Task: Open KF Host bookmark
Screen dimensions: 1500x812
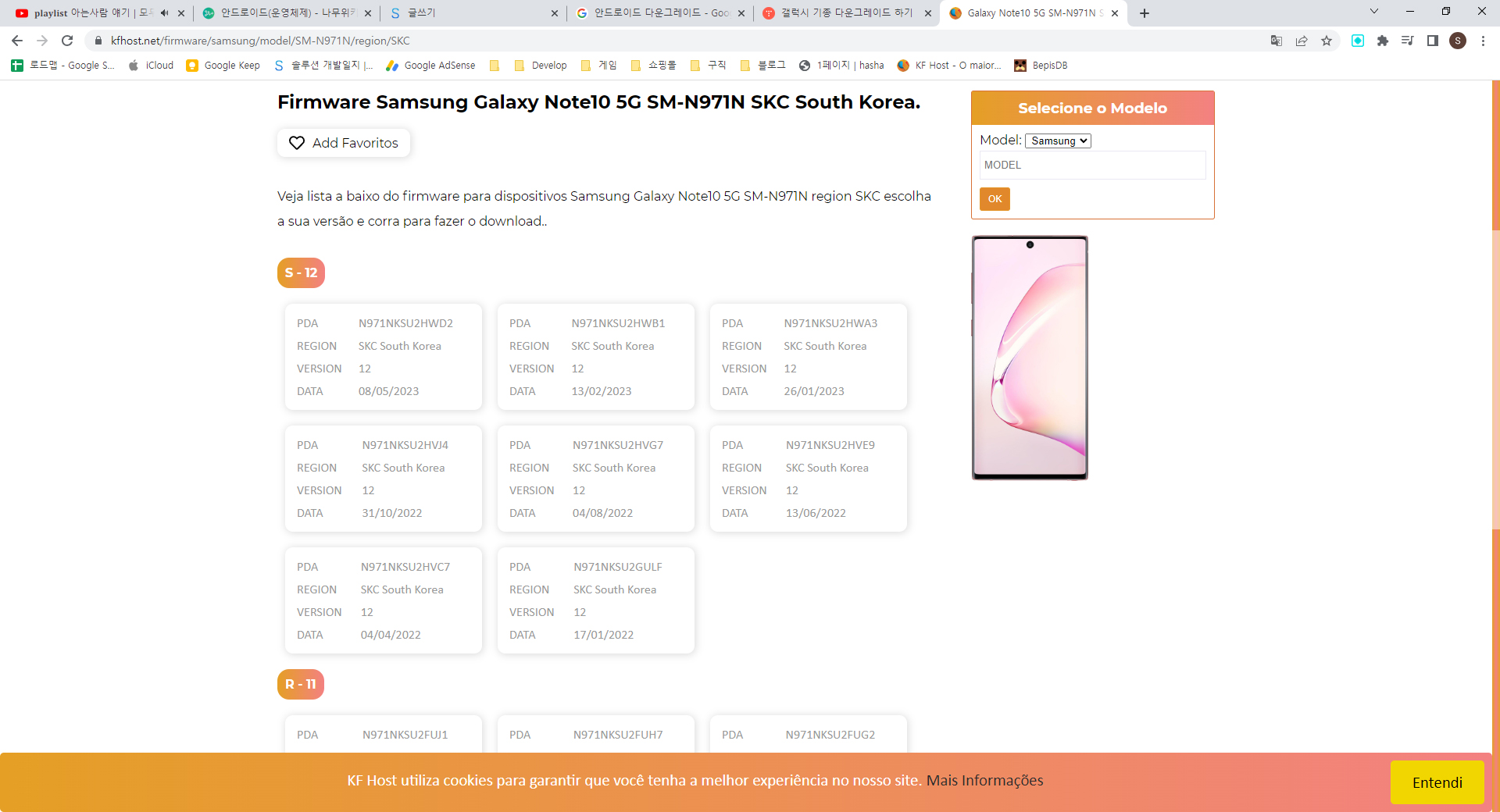Action: point(948,66)
